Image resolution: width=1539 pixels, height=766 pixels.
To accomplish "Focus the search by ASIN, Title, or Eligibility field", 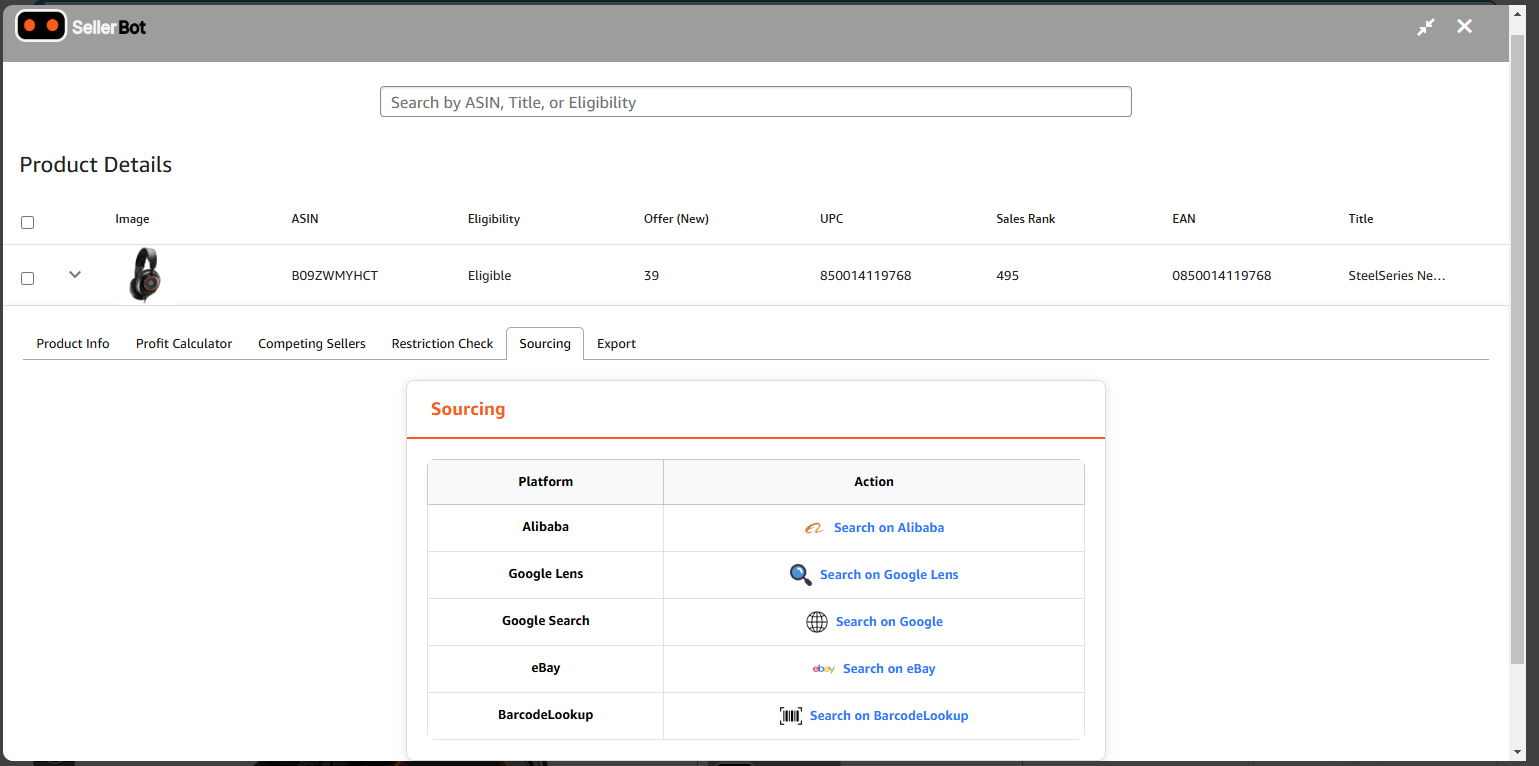I will tap(755, 102).
